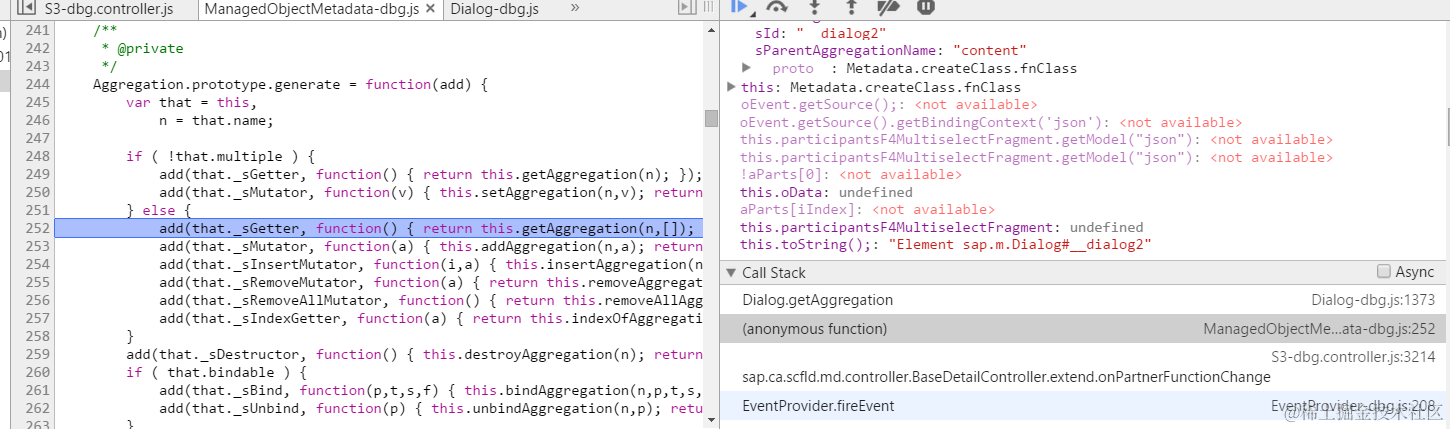Click the 'if ( !that.multiple )' code line
The width and height of the screenshot is (1450, 429).
(220, 156)
